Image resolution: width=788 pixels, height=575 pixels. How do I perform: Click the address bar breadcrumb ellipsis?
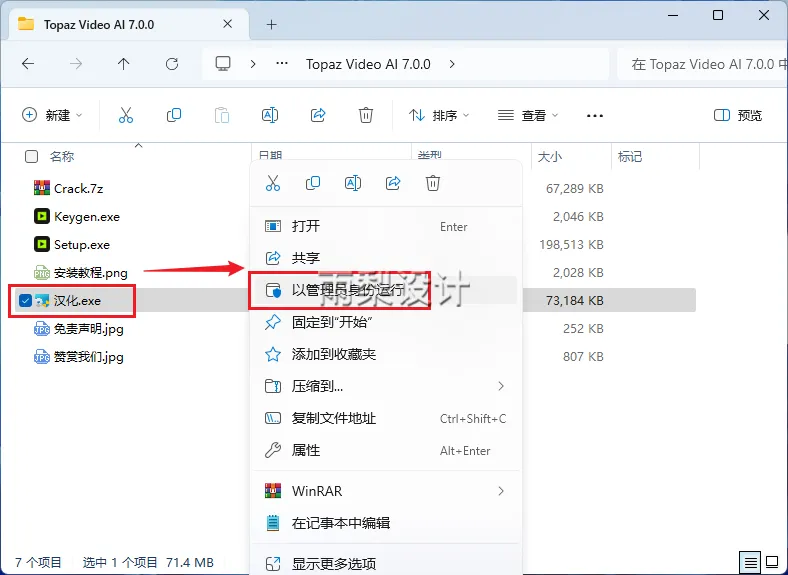282,63
